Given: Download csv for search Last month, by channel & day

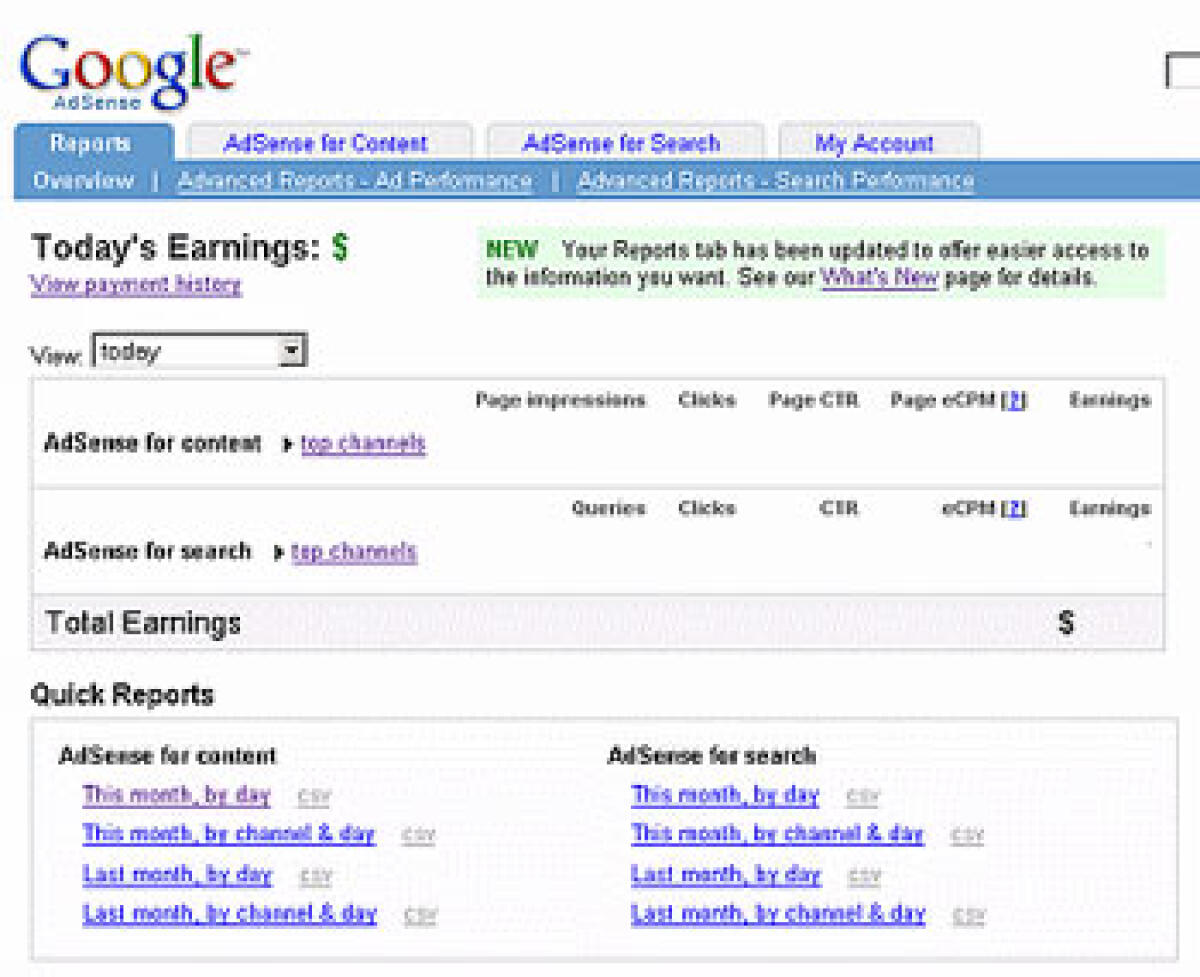Looking at the screenshot, I should pos(969,915).
